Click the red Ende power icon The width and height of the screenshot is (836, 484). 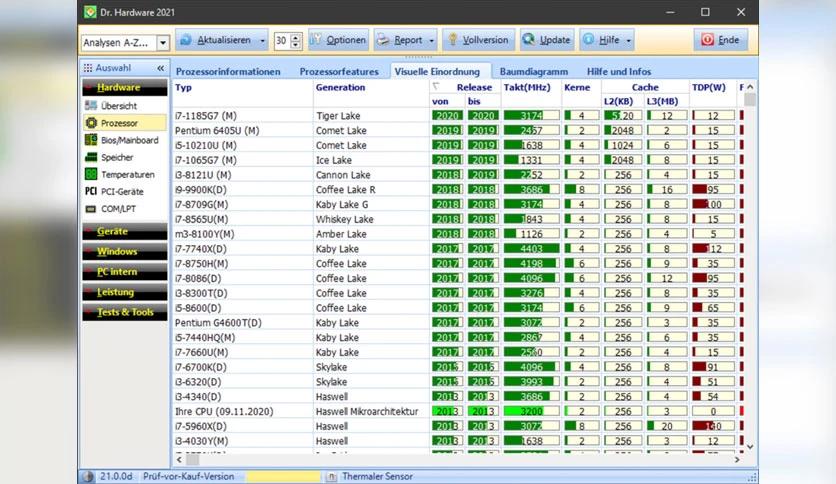pos(708,40)
